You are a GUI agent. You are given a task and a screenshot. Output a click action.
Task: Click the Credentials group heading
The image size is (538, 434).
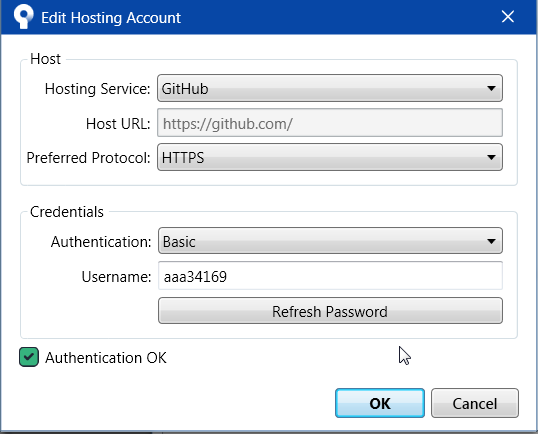click(67, 212)
